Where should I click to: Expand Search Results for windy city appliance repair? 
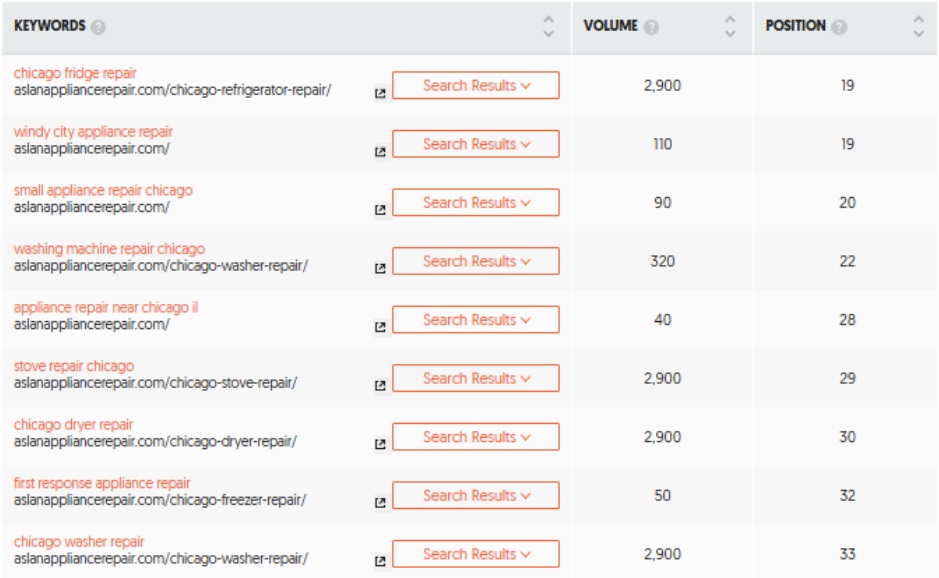(476, 144)
